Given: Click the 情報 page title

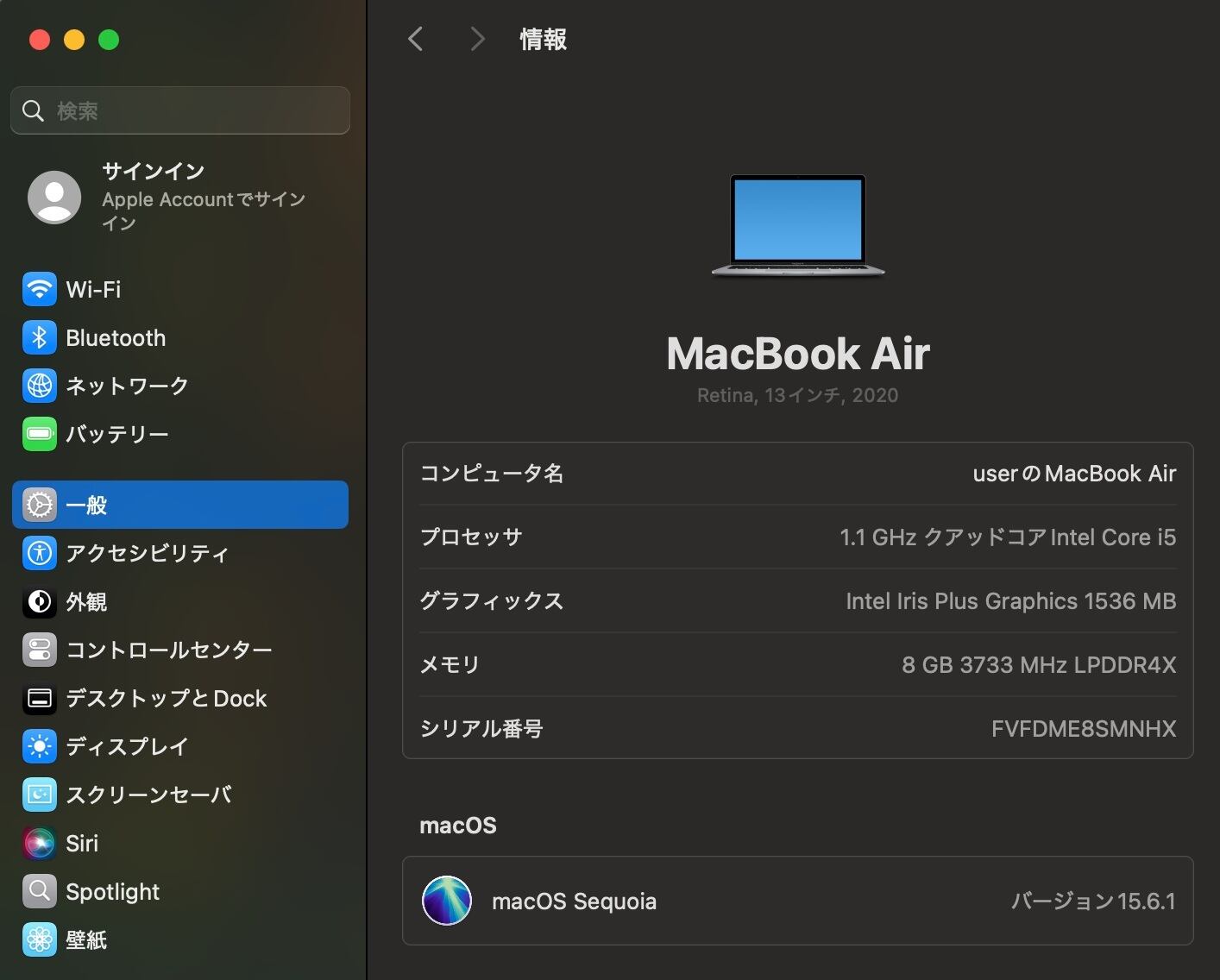Looking at the screenshot, I should (x=543, y=39).
